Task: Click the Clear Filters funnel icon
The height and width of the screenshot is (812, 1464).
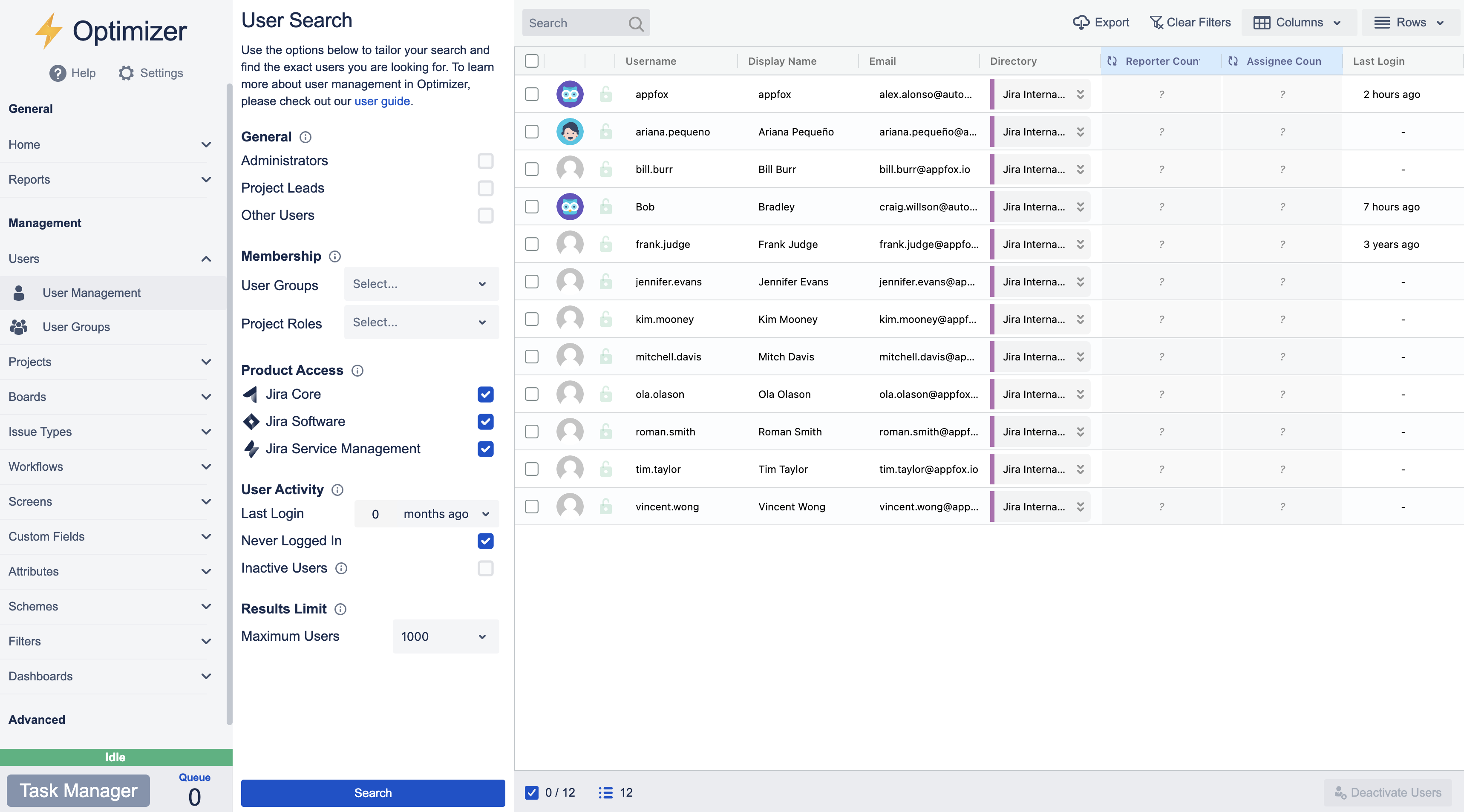Action: 1156,23
